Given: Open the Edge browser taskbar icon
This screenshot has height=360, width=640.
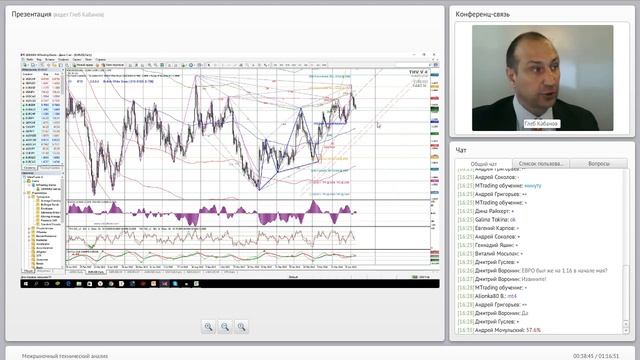Looking at the screenshot, I should pyautogui.click(x=68, y=283).
